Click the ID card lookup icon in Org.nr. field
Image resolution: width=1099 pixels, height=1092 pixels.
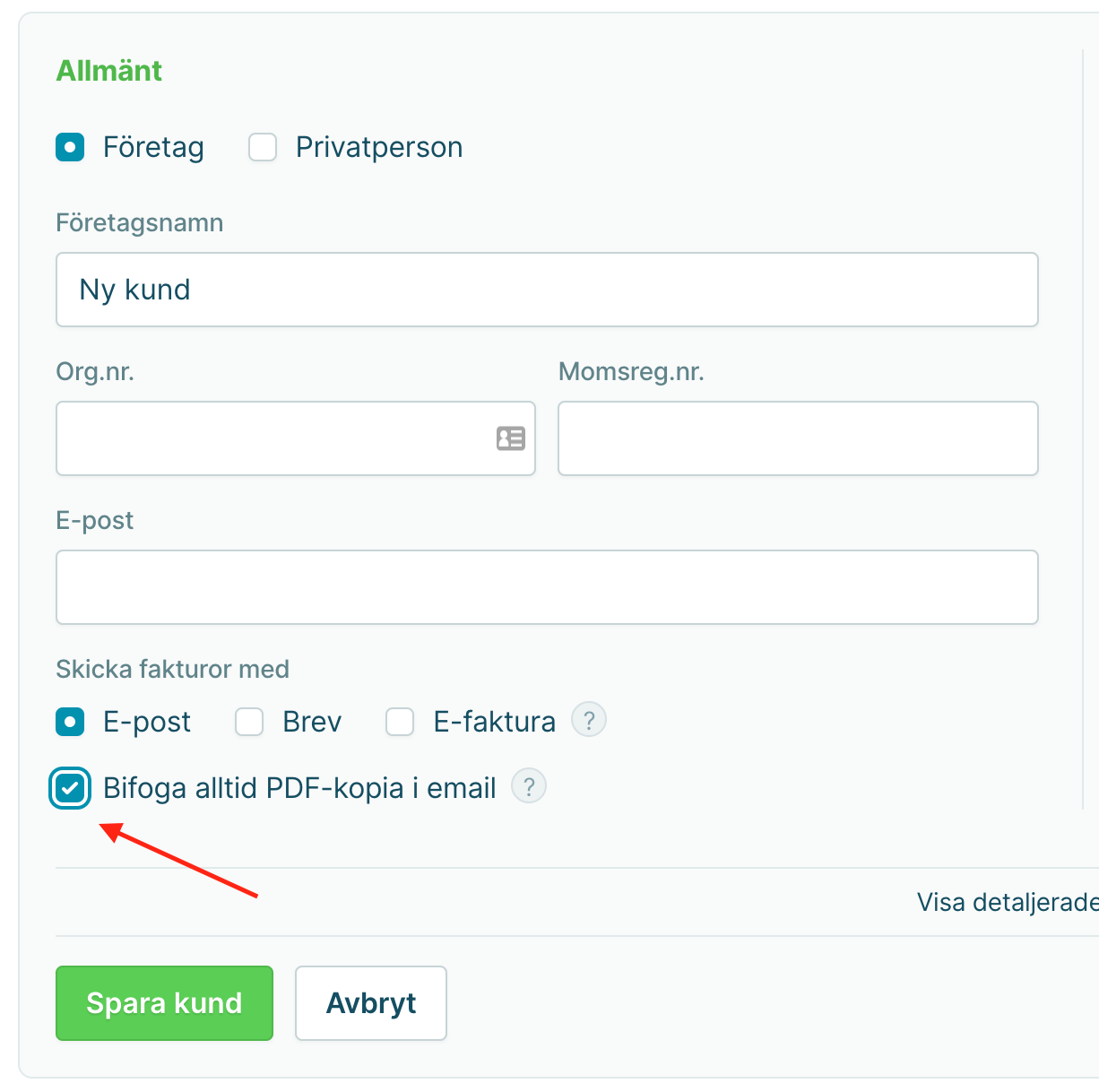[511, 438]
